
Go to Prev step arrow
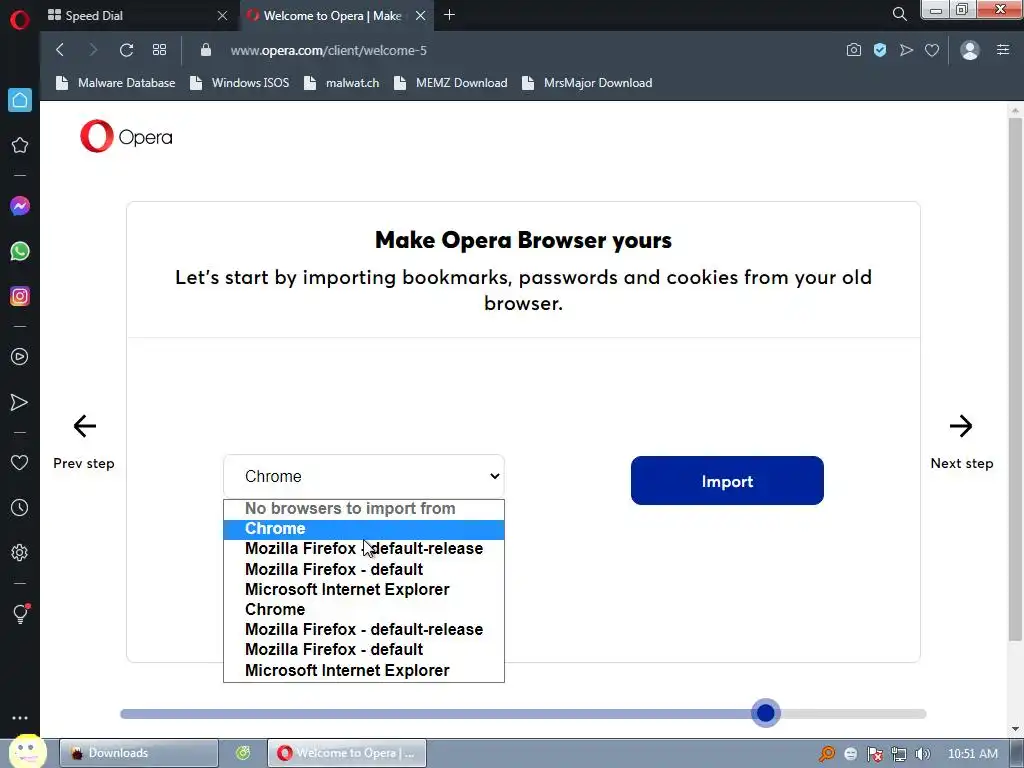pos(84,426)
